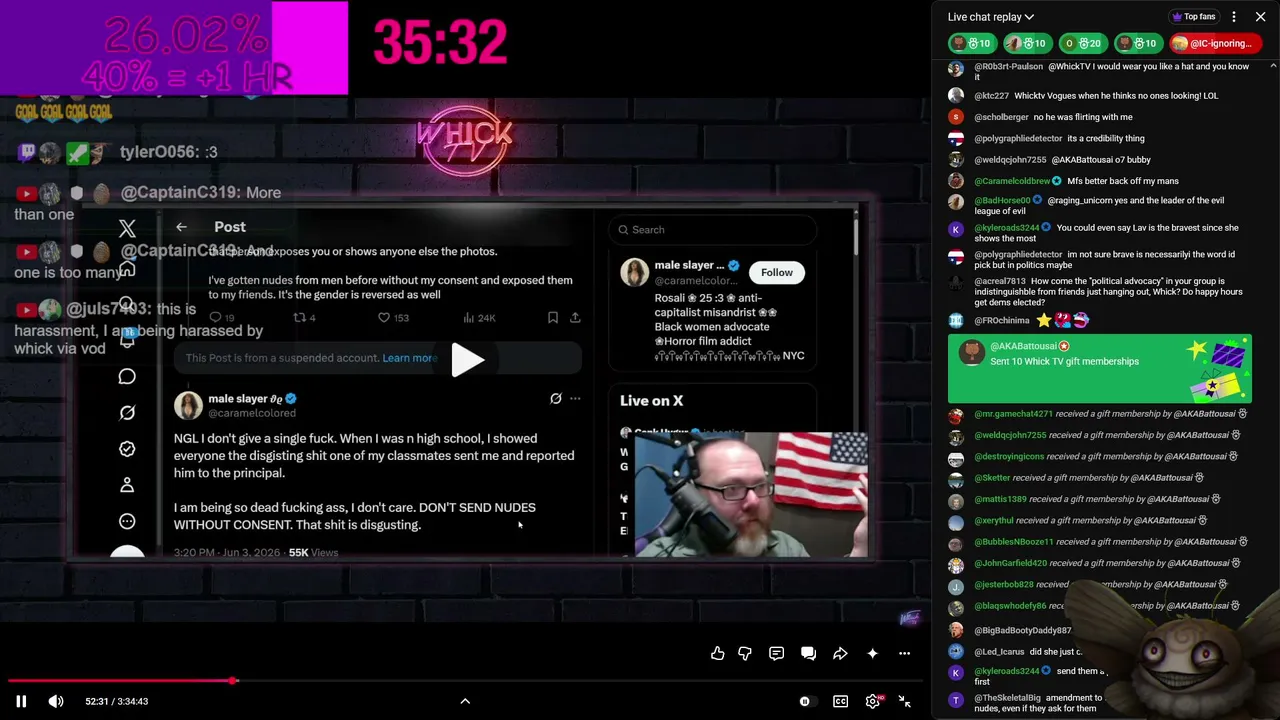Open the chat bubble icon in X sidebar
This screenshot has width=1280, height=720.
127,376
